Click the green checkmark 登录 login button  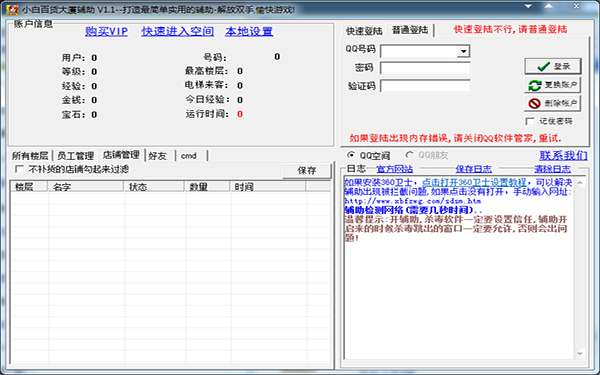coord(553,66)
